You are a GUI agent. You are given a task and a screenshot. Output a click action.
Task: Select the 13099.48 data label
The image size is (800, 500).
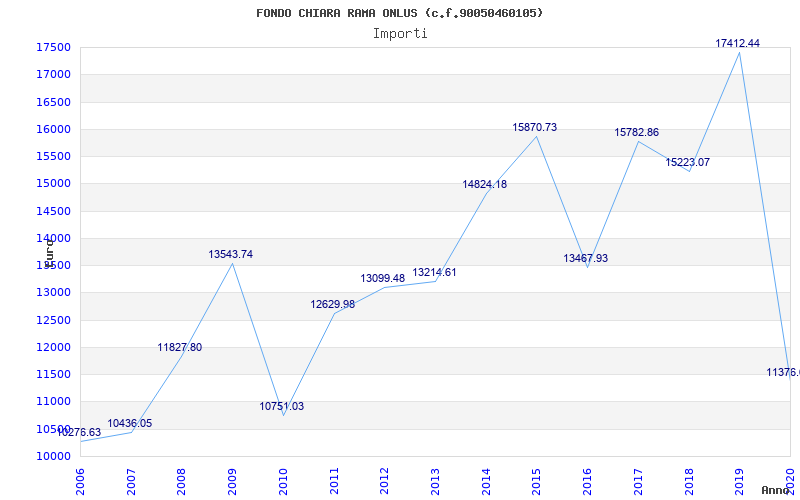(x=383, y=279)
